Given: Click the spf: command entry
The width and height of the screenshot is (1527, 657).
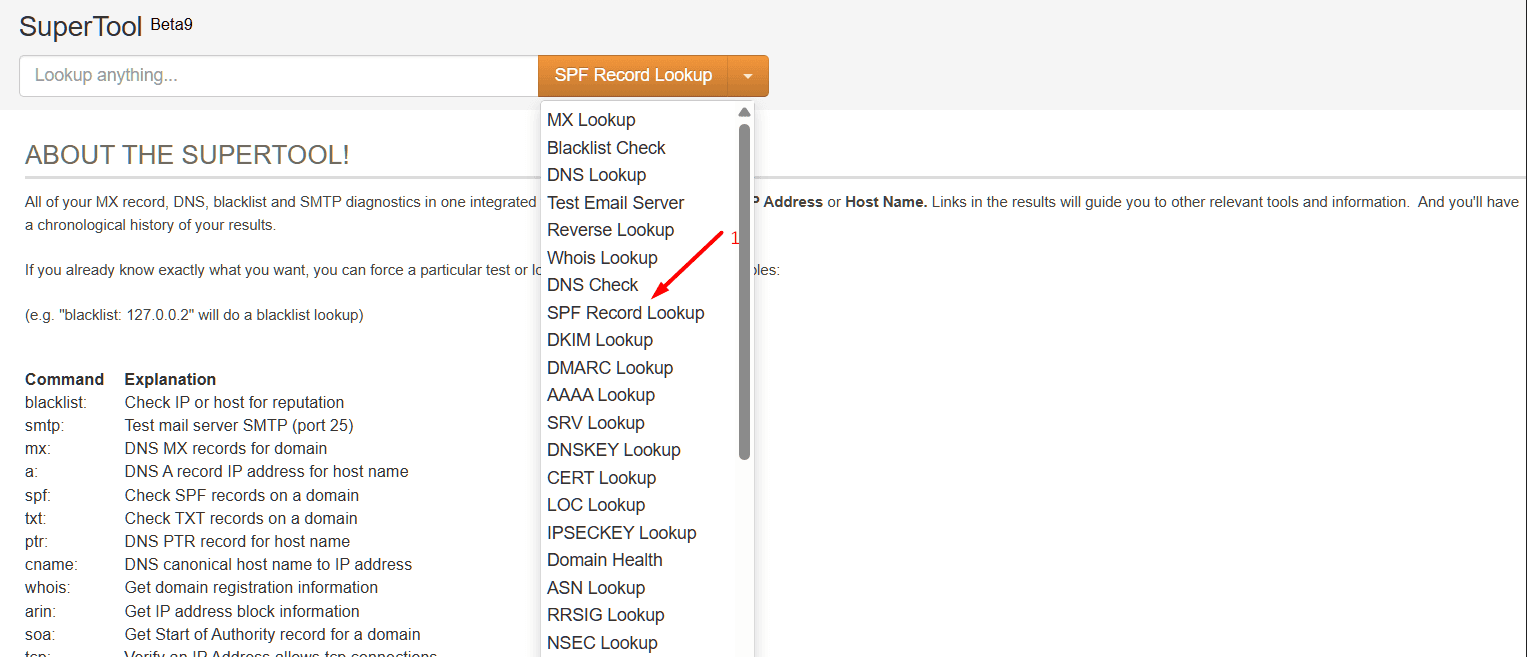Looking at the screenshot, I should pyautogui.click(x=38, y=496).
